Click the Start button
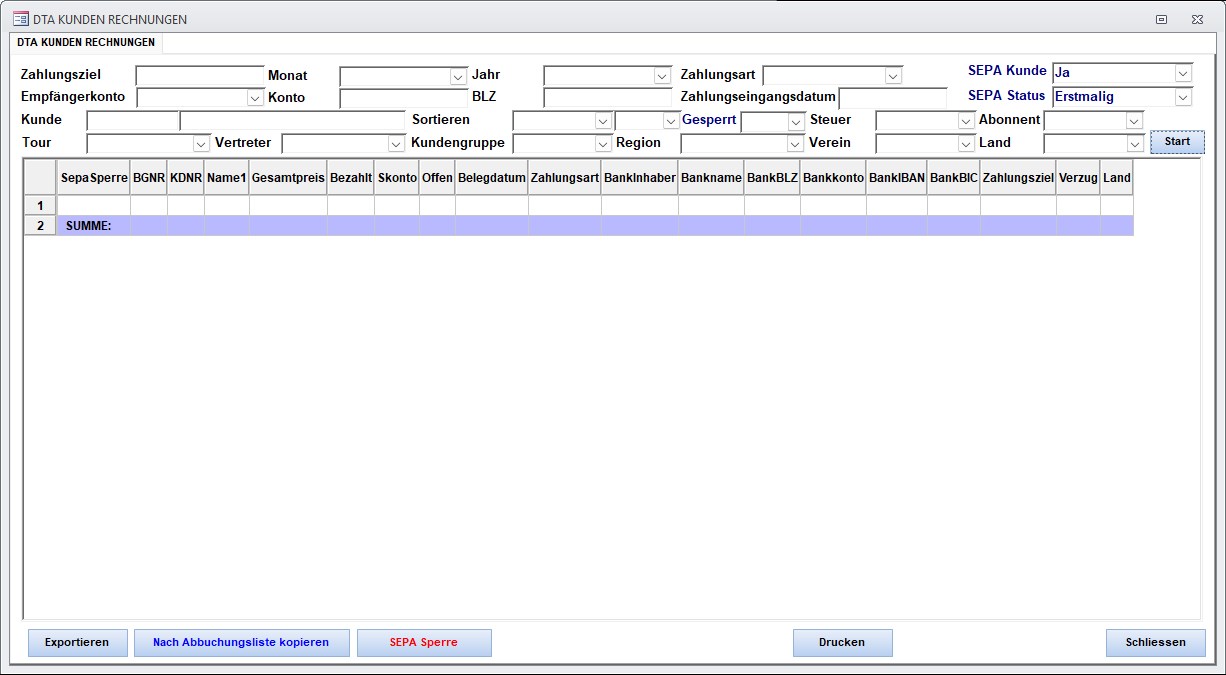The height and width of the screenshot is (675, 1226). [x=1177, y=142]
